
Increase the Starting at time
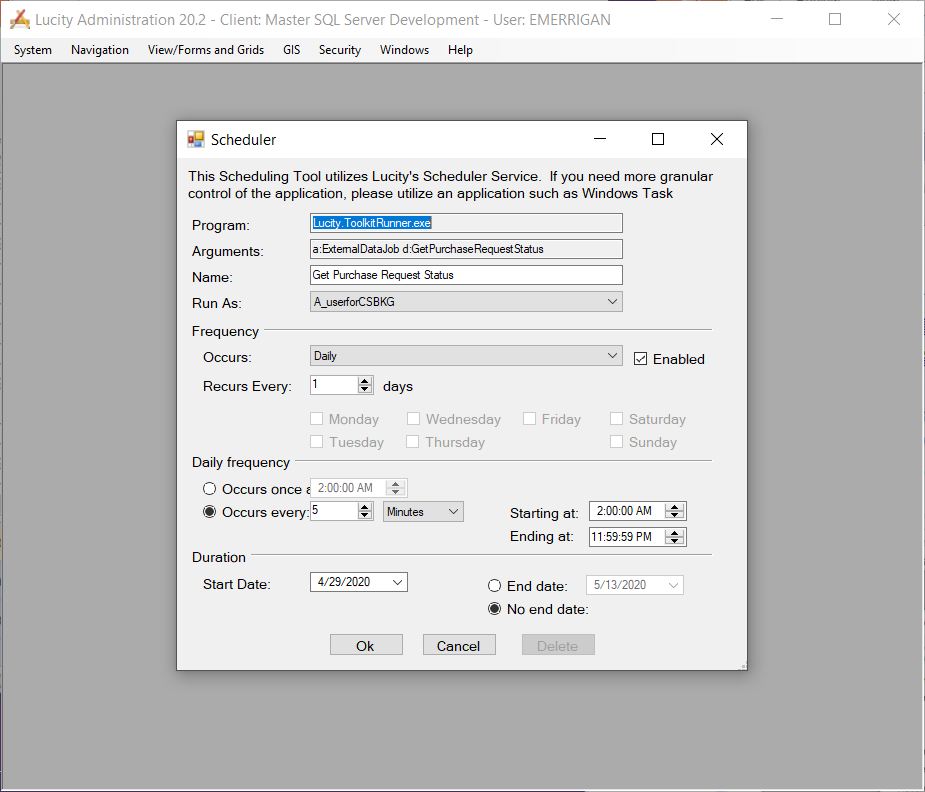(675, 507)
